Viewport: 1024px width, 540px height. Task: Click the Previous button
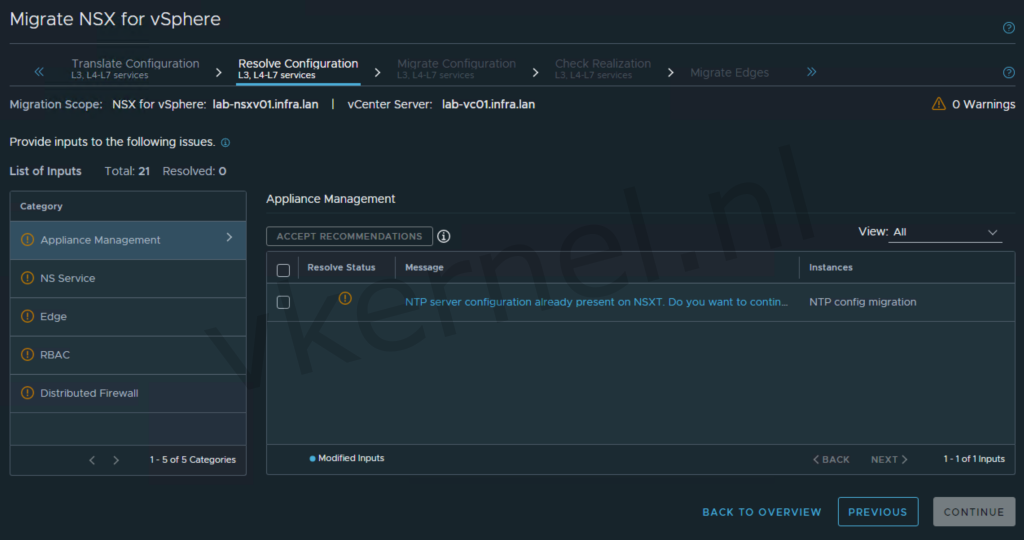[x=878, y=512]
